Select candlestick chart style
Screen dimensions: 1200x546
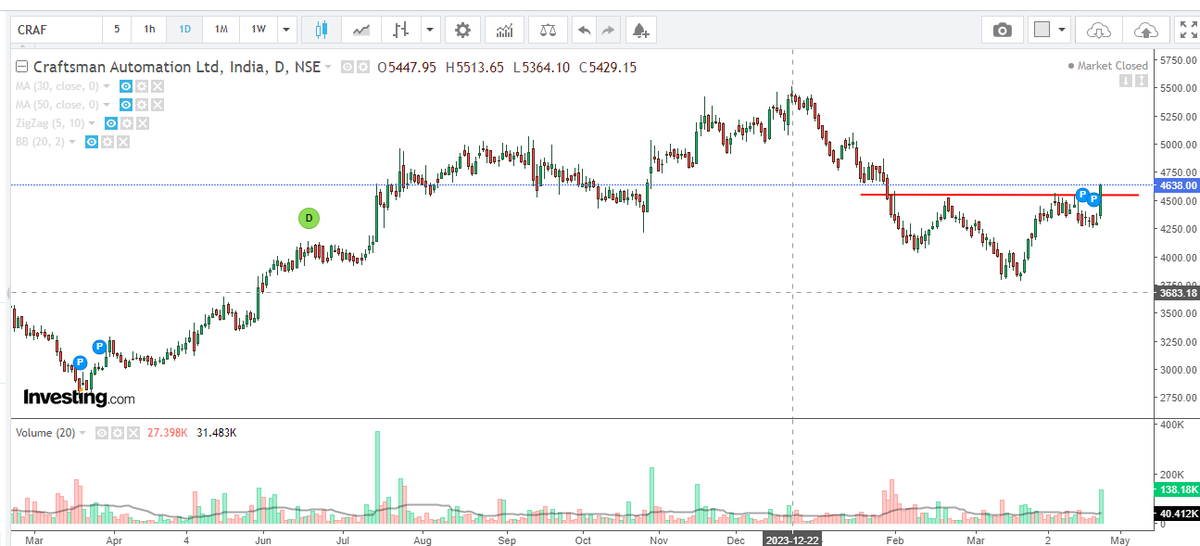(321, 30)
